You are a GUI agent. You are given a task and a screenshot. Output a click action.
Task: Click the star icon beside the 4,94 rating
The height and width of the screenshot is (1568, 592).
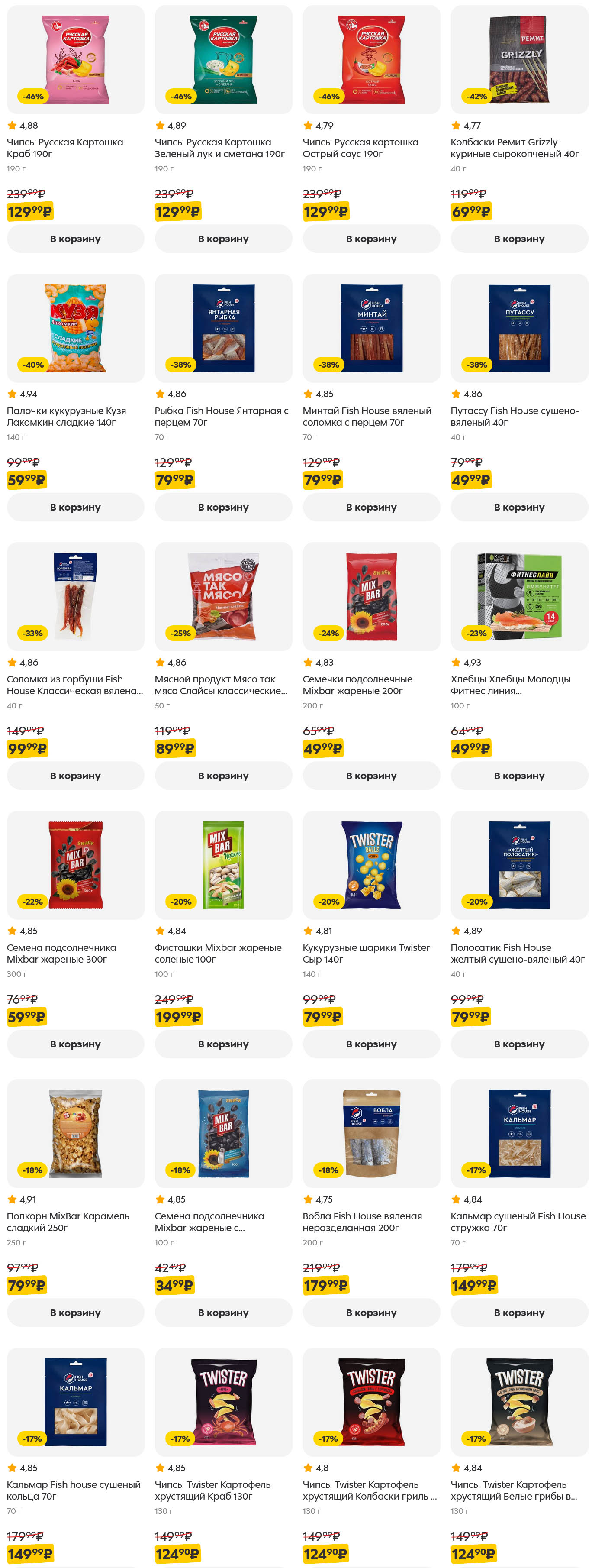click(x=12, y=394)
